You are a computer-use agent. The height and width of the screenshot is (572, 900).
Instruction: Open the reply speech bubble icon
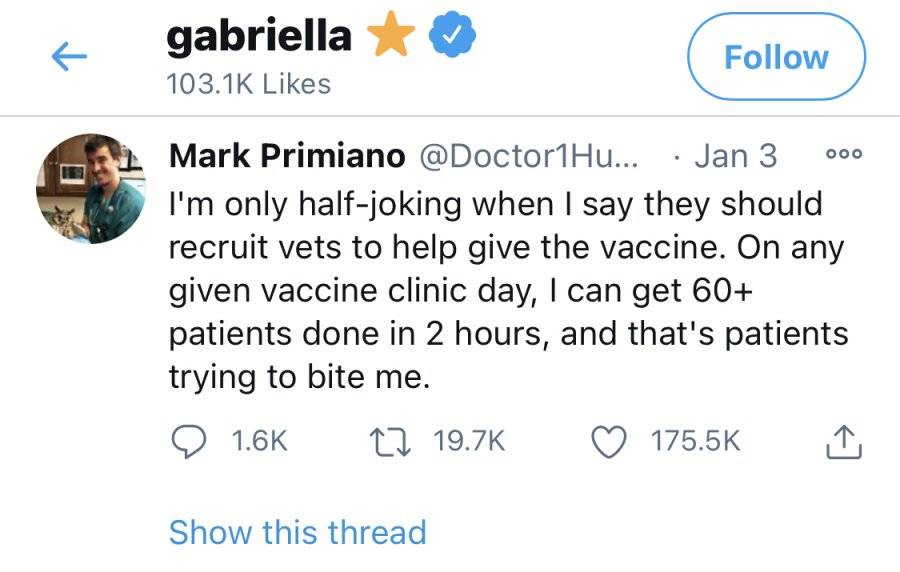tap(189, 442)
